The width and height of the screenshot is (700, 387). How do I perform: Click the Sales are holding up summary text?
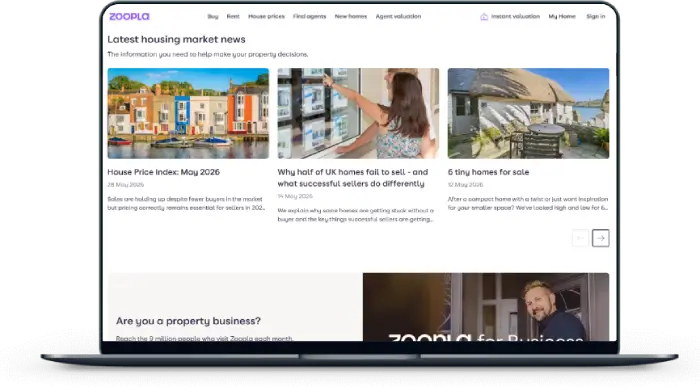(x=186, y=203)
